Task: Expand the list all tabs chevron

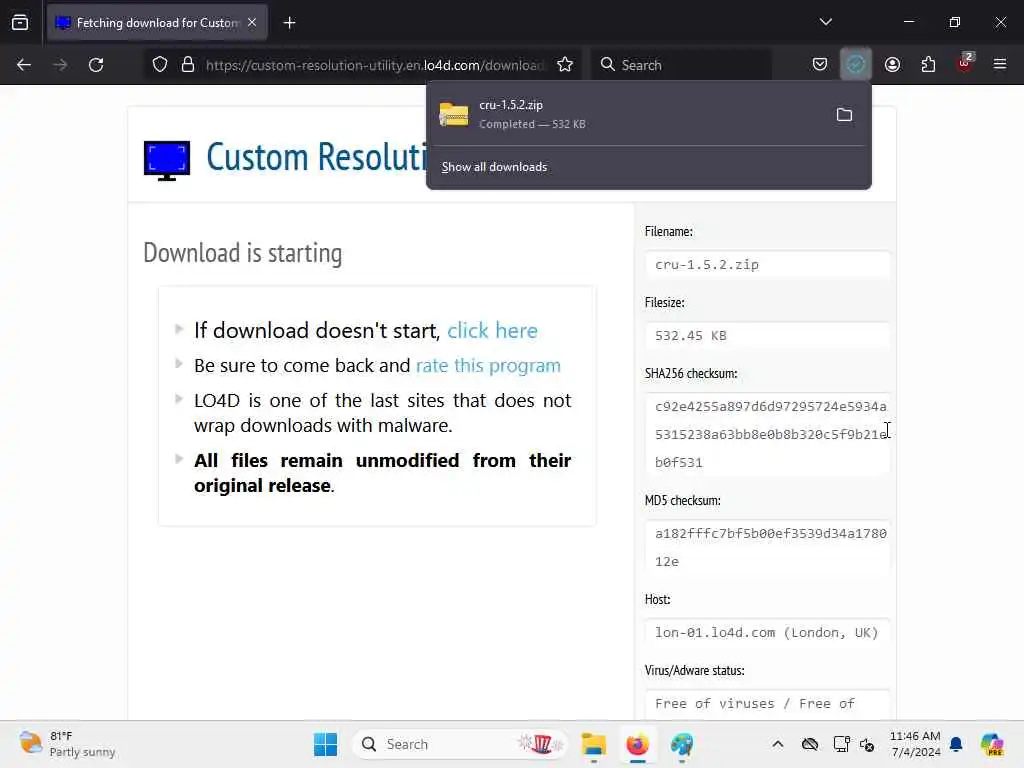Action: tap(825, 22)
